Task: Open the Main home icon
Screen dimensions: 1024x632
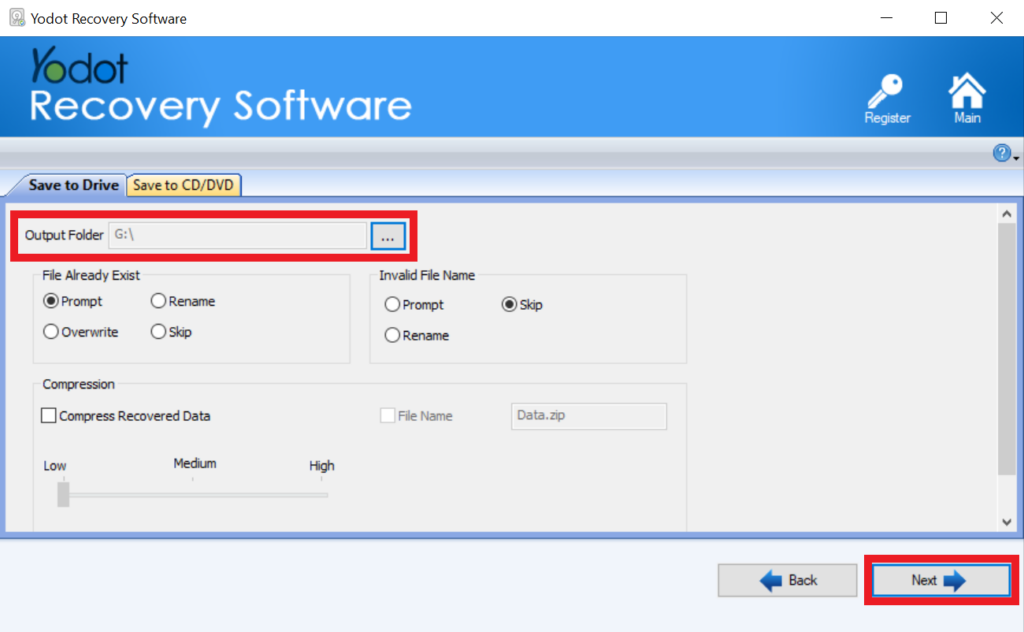Action: click(x=966, y=93)
